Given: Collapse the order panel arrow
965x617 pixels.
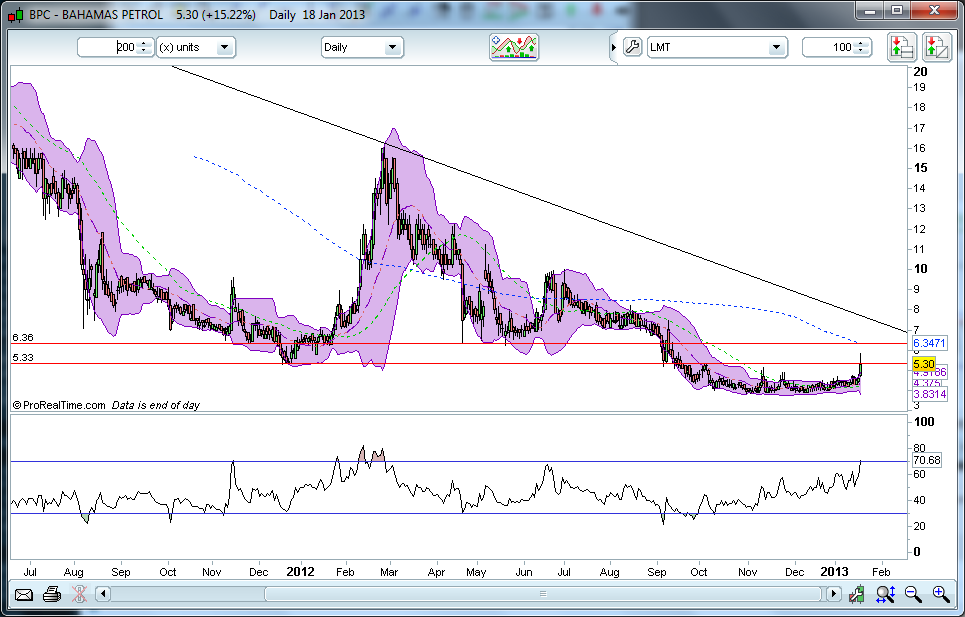Looking at the screenshot, I should pos(613,47).
